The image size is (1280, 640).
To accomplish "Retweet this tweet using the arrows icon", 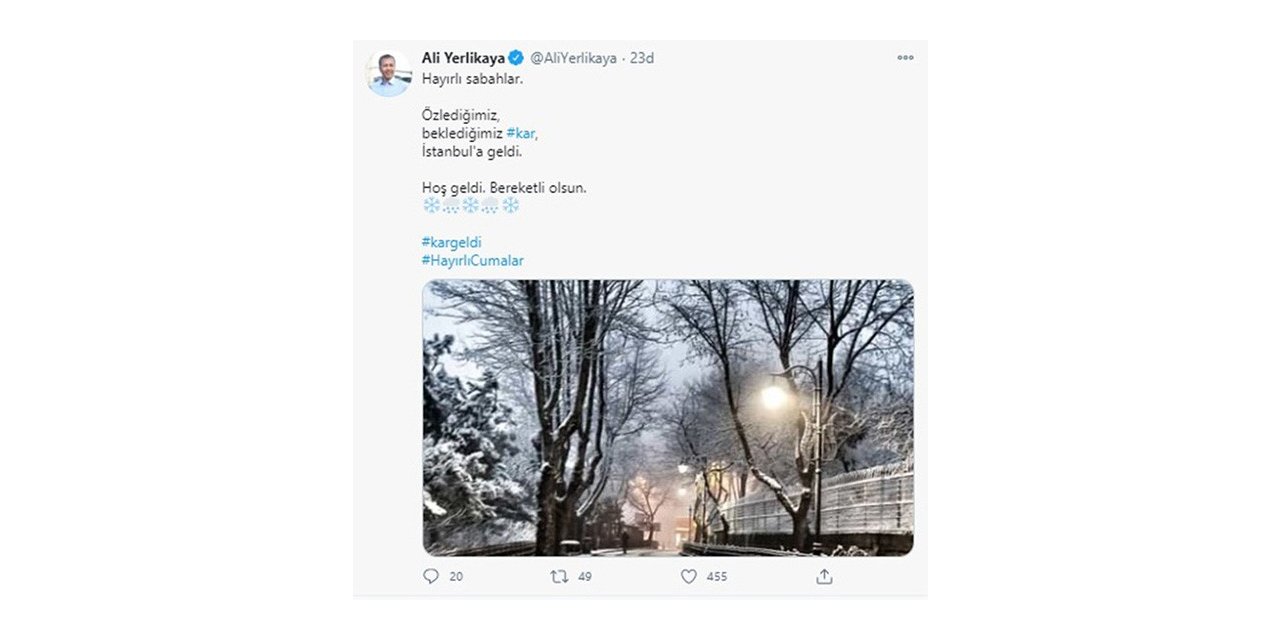I will click(560, 576).
